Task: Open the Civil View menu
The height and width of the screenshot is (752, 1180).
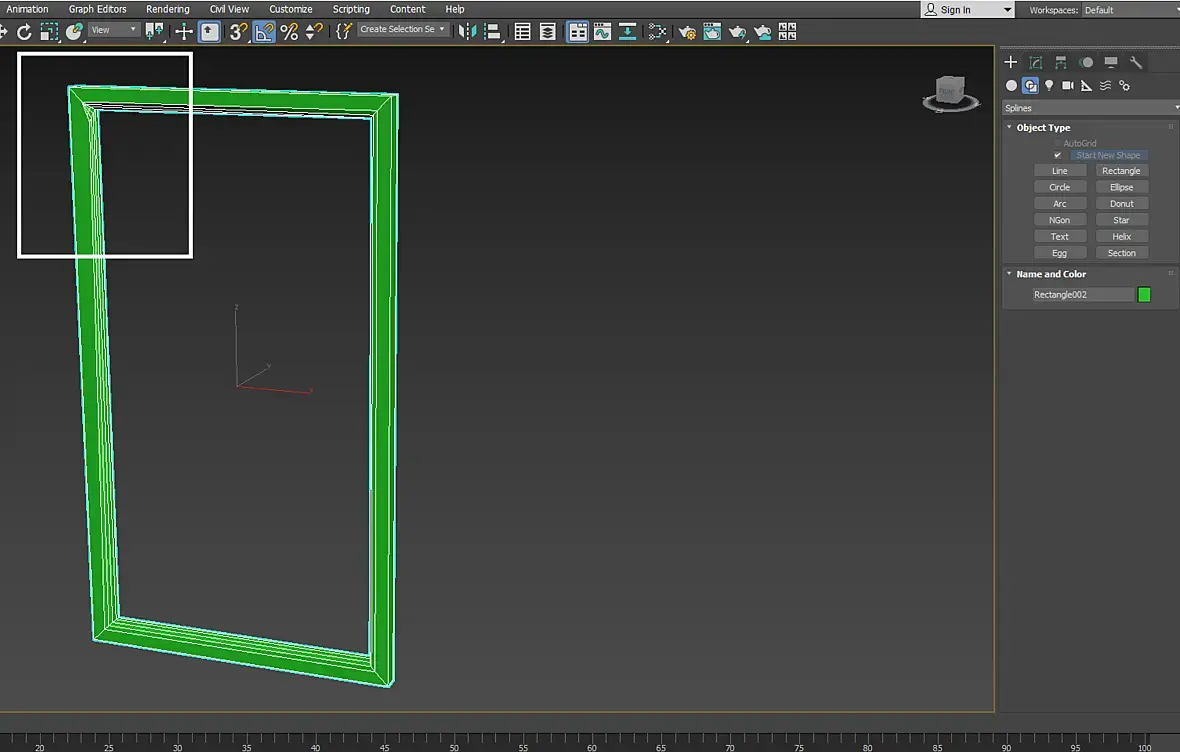Action: [x=229, y=9]
